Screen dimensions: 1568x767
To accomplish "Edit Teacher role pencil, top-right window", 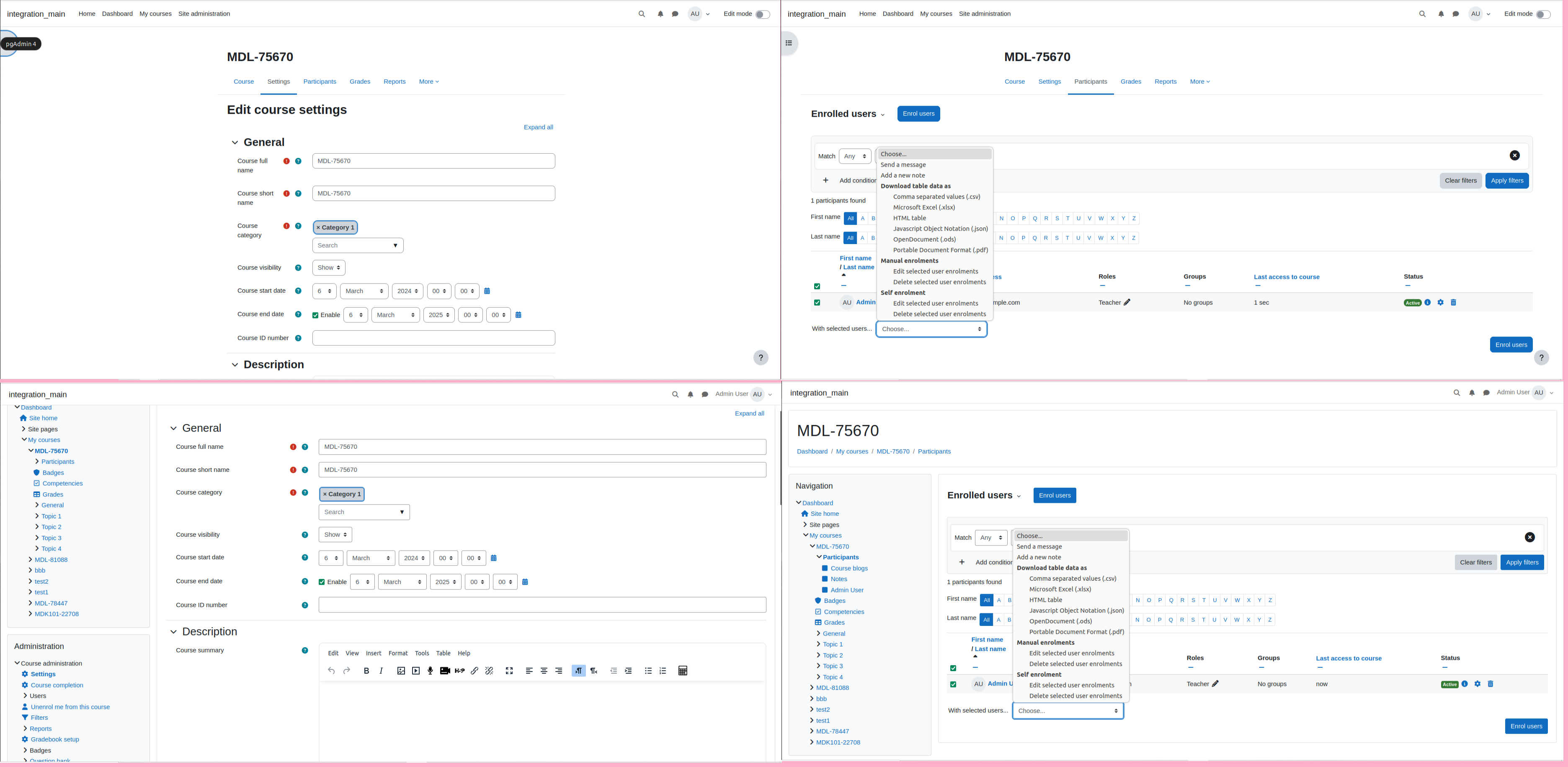I will coord(1127,303).
